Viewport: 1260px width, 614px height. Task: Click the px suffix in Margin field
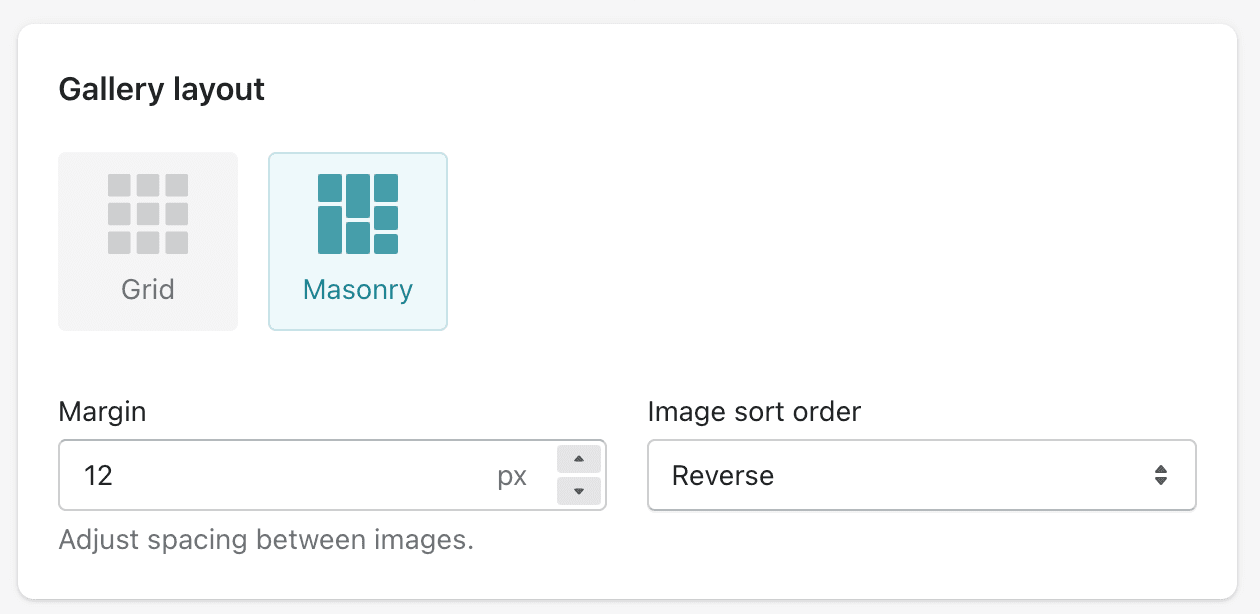click(512, 477)
